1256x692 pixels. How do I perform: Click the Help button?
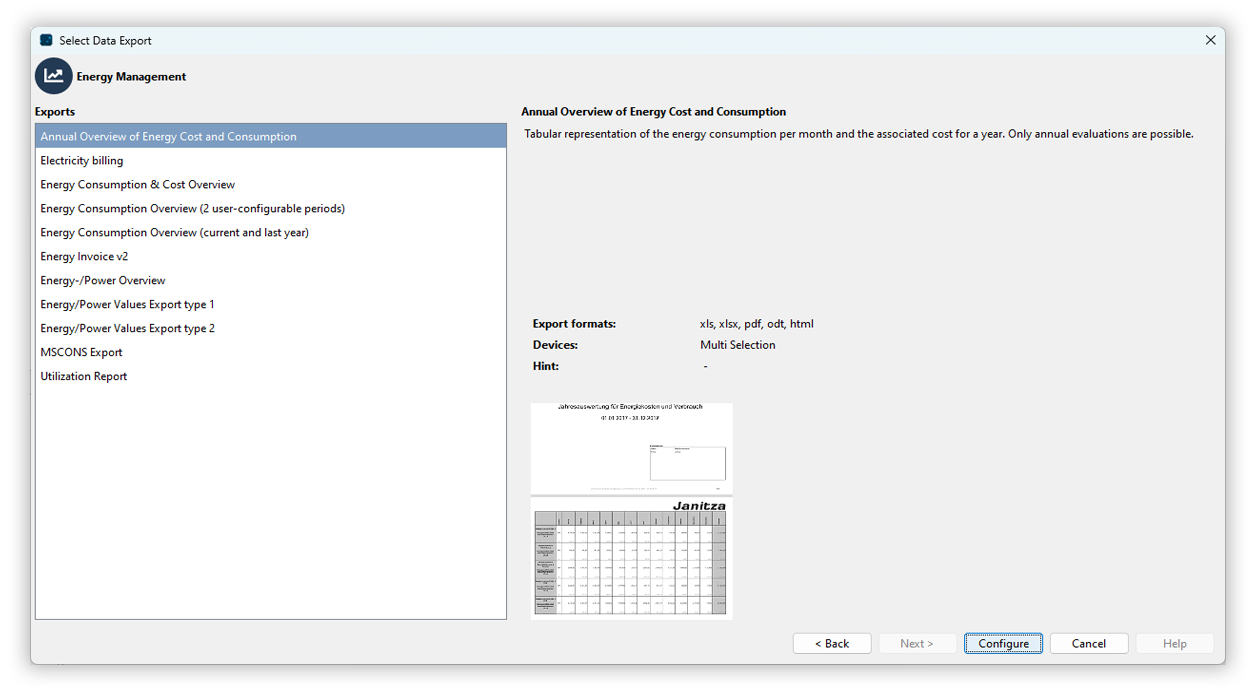(1175, 643)
